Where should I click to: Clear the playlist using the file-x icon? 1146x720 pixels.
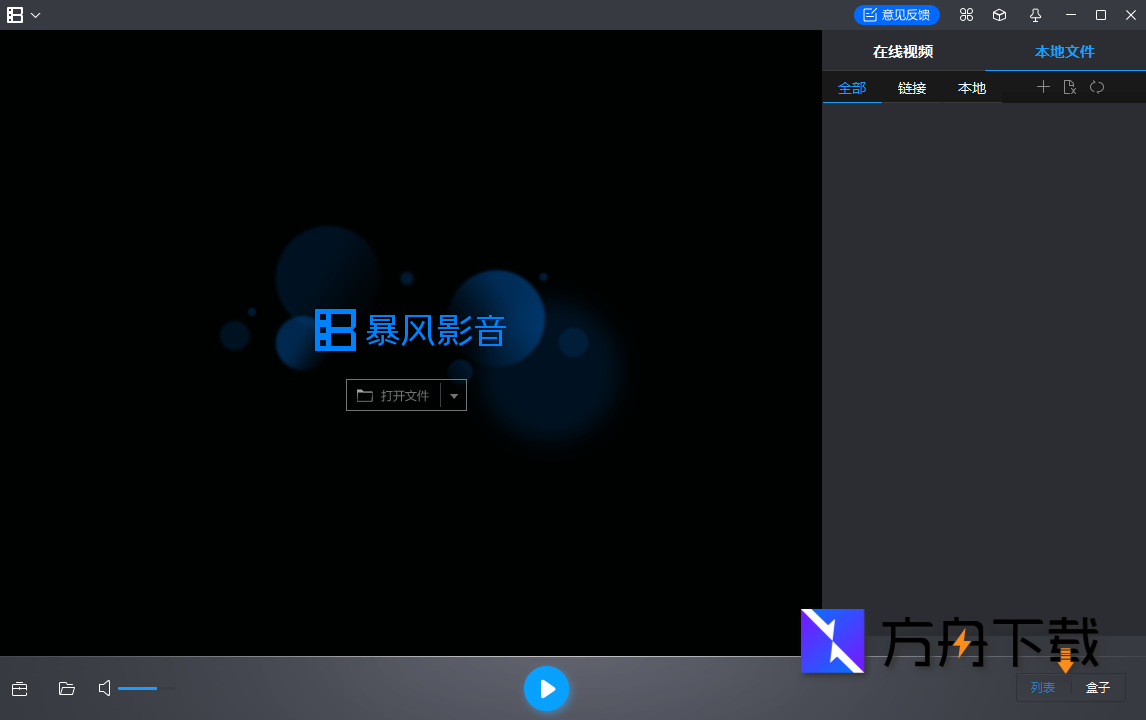click(1069, 87)
